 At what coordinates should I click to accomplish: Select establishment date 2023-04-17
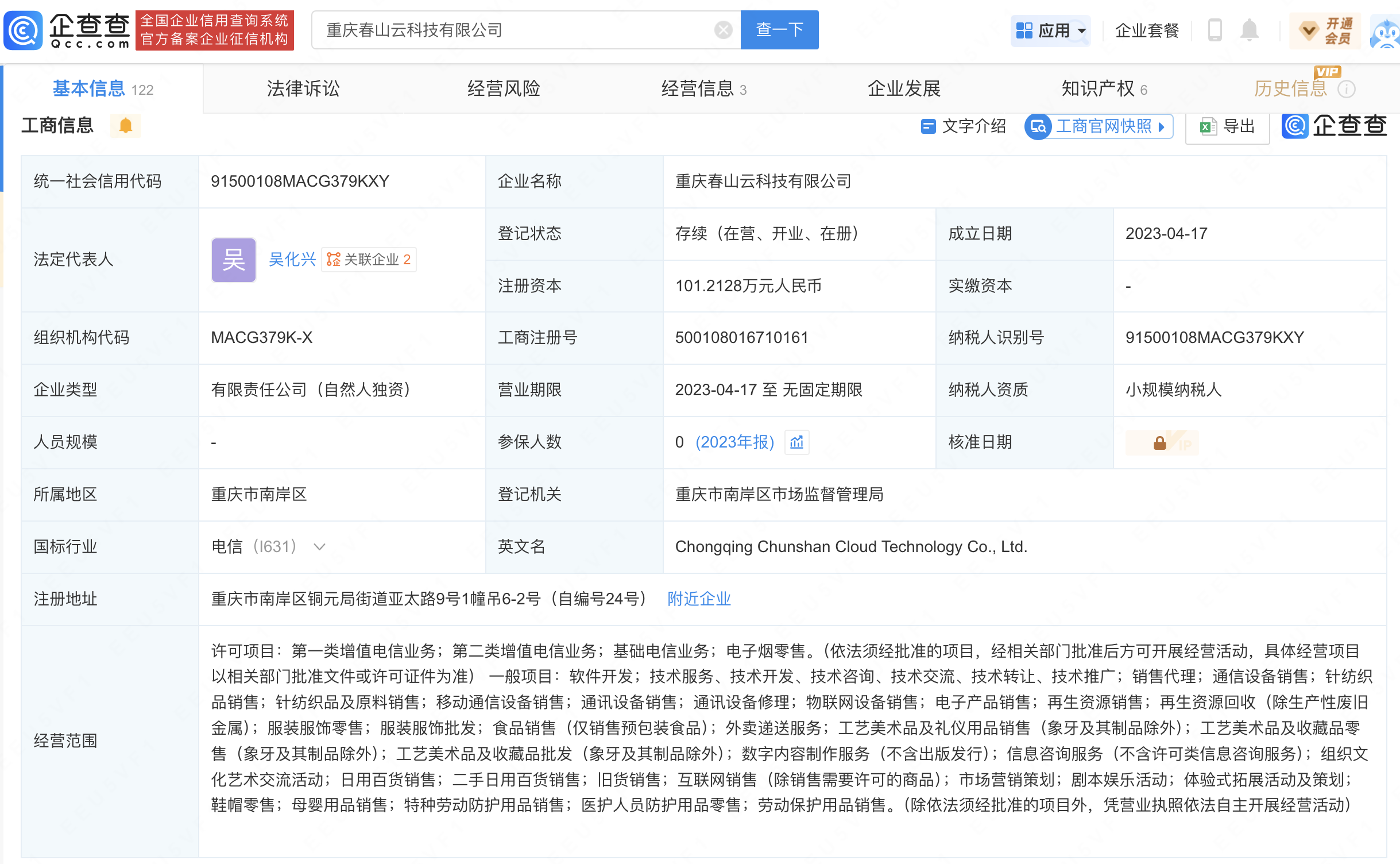pyautogui.click(x=1166, y=234)
